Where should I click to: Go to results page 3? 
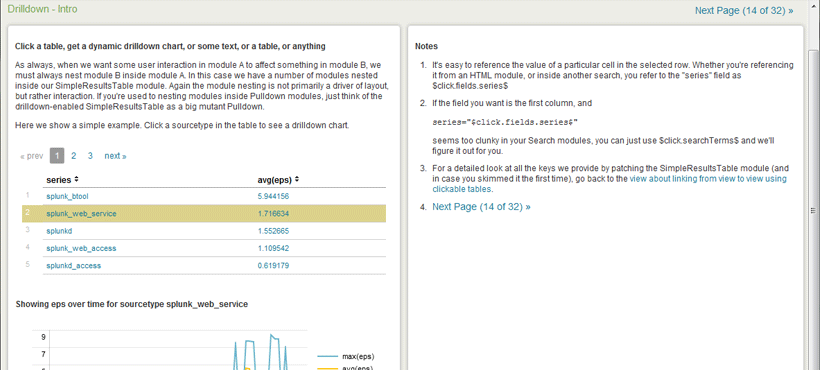(x=90, y=156)
